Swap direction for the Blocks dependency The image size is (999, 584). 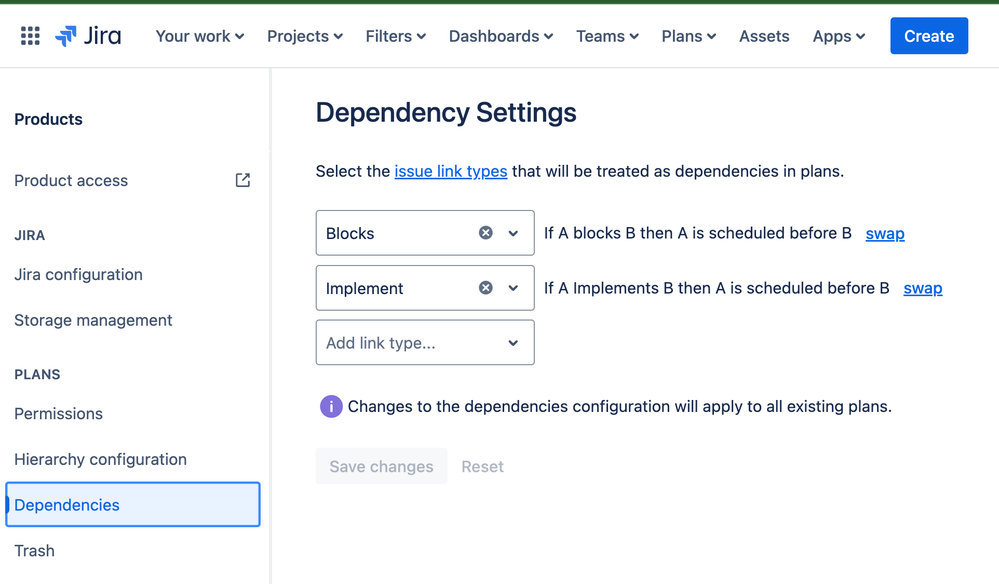coord(884,234)
